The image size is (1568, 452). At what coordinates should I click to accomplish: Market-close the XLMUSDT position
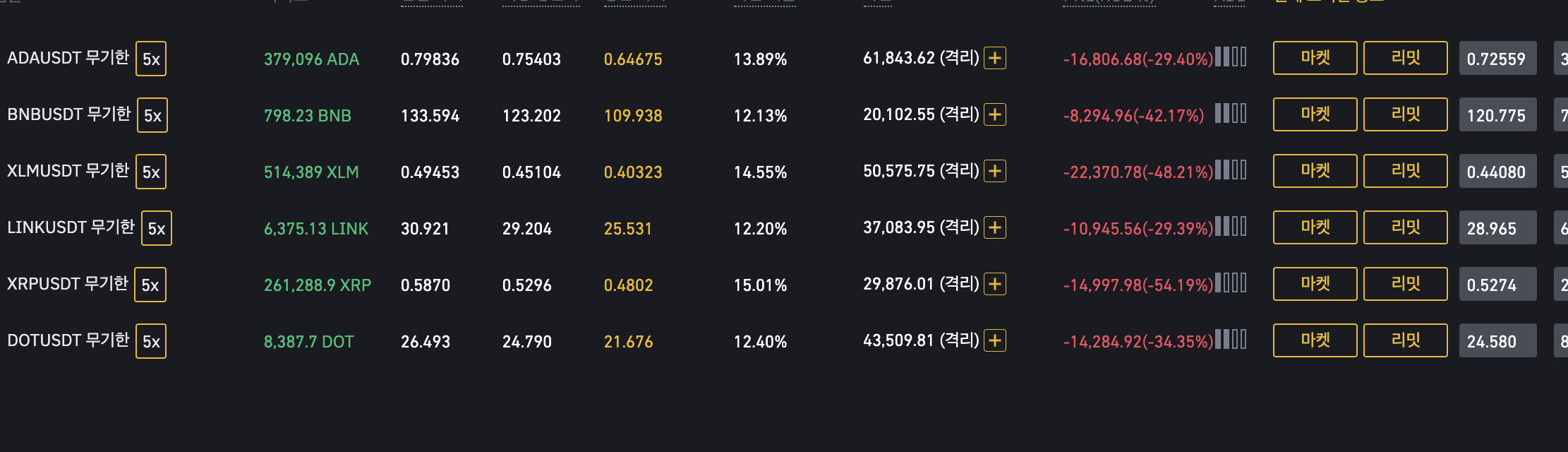(x=1315, y=171)
